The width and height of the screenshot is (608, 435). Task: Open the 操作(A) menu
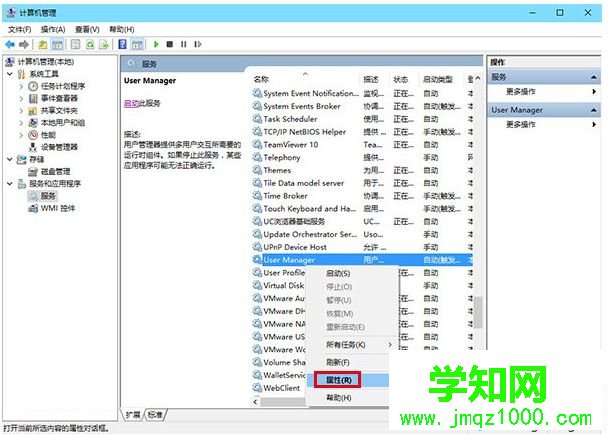coord(53,29)
